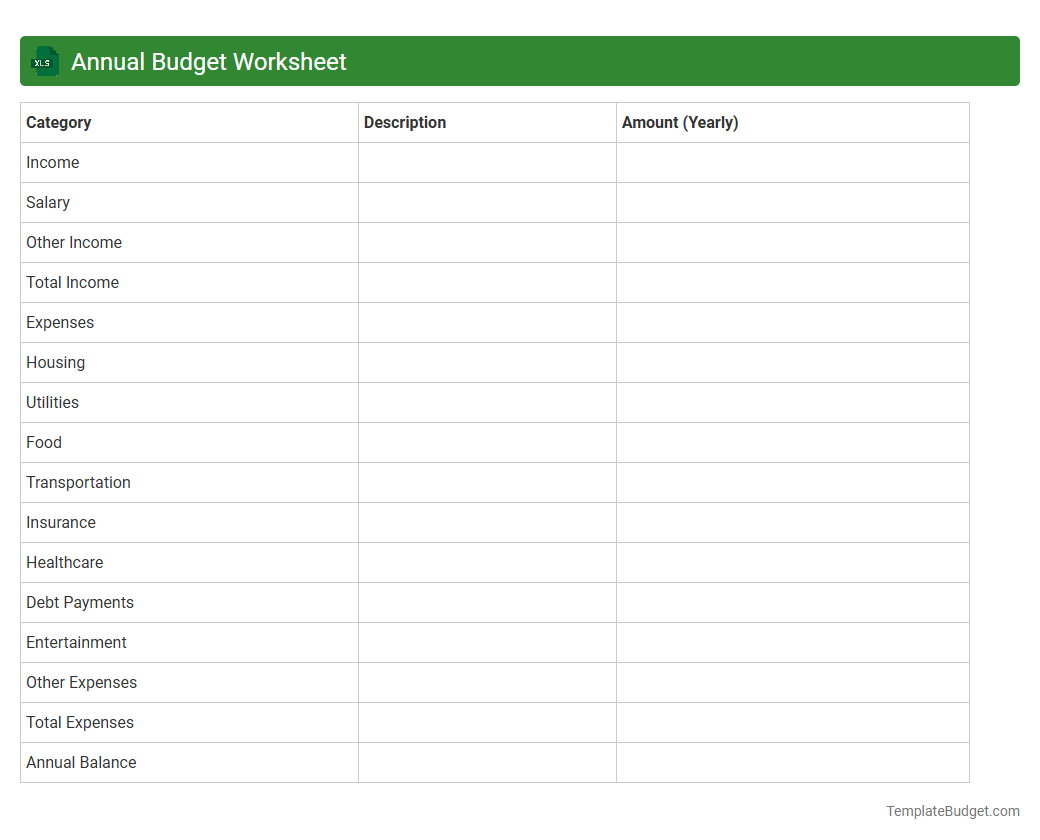Image resolution: width=1040 pixels, height=840 pixels.
Task: Click the Salary category cell
Action: pyautogui.click(x=48, y=202)
